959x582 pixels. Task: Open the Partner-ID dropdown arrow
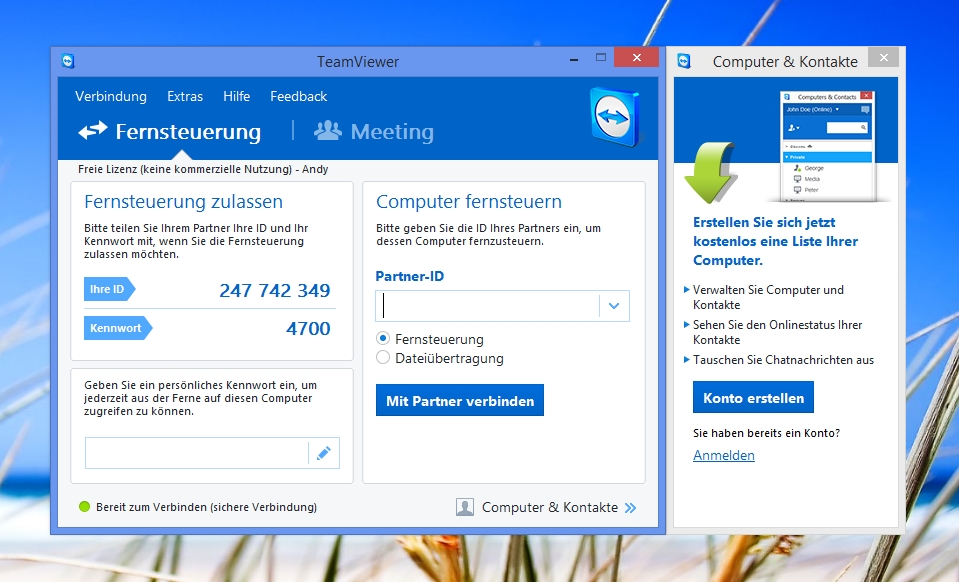click(x=614, y=306)
